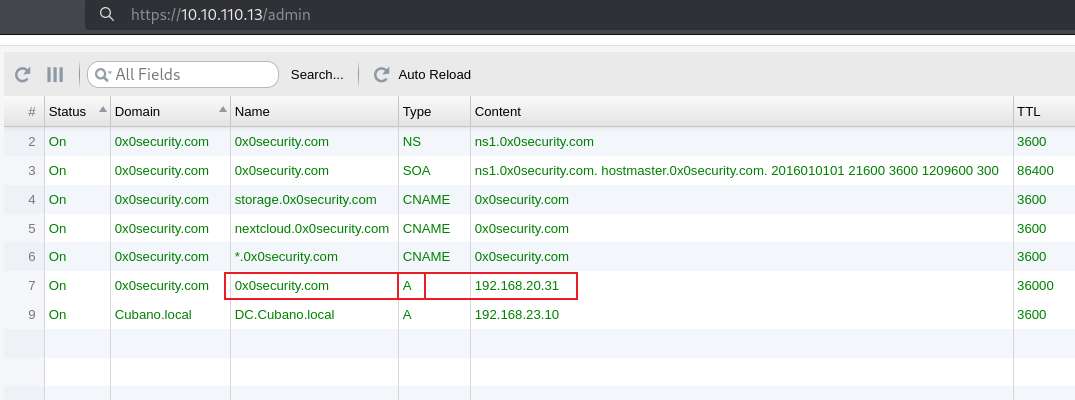Sort by the Domain column sort arrow

point(222,109)
